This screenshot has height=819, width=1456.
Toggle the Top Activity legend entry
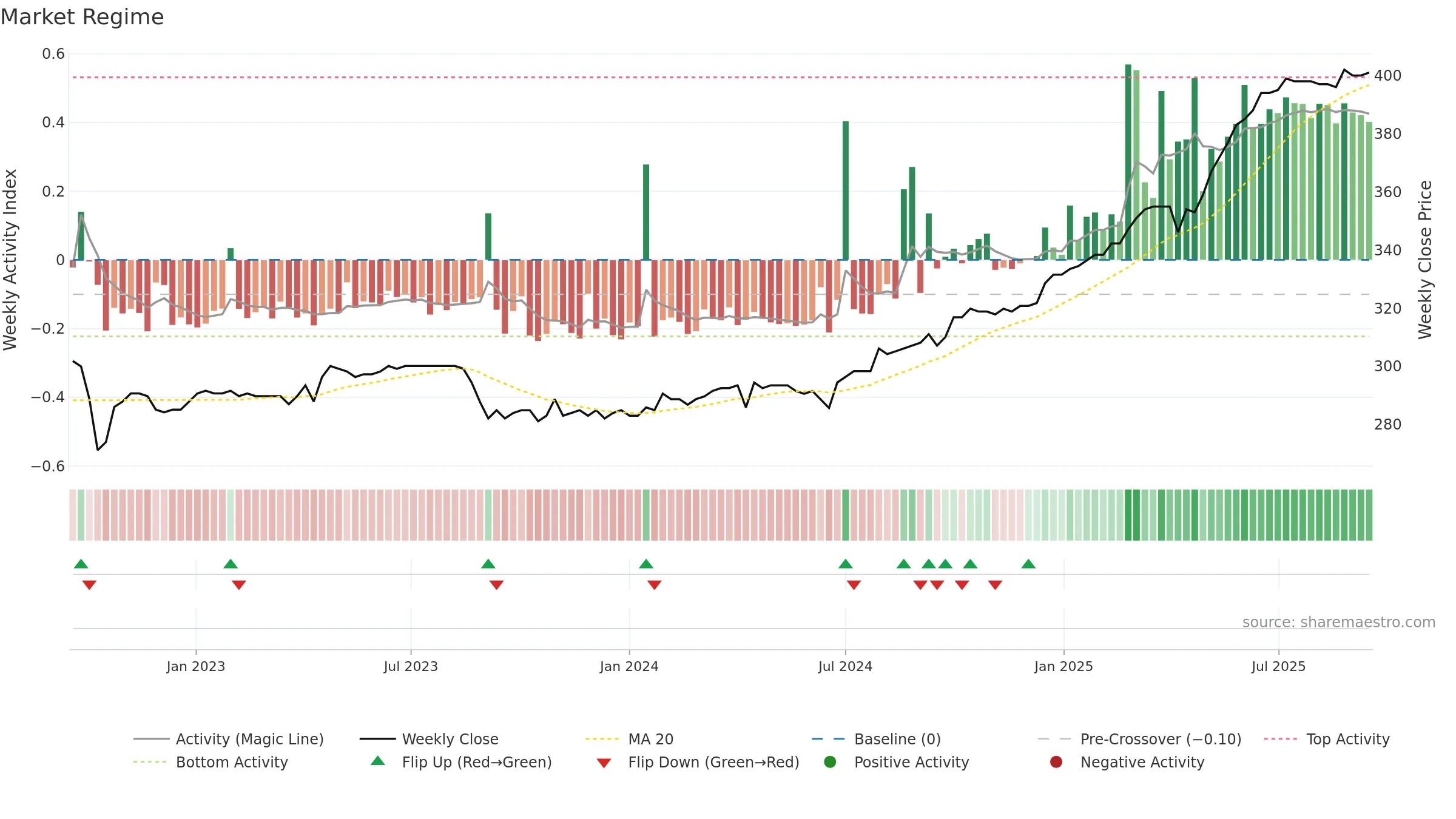point(1327,739)
